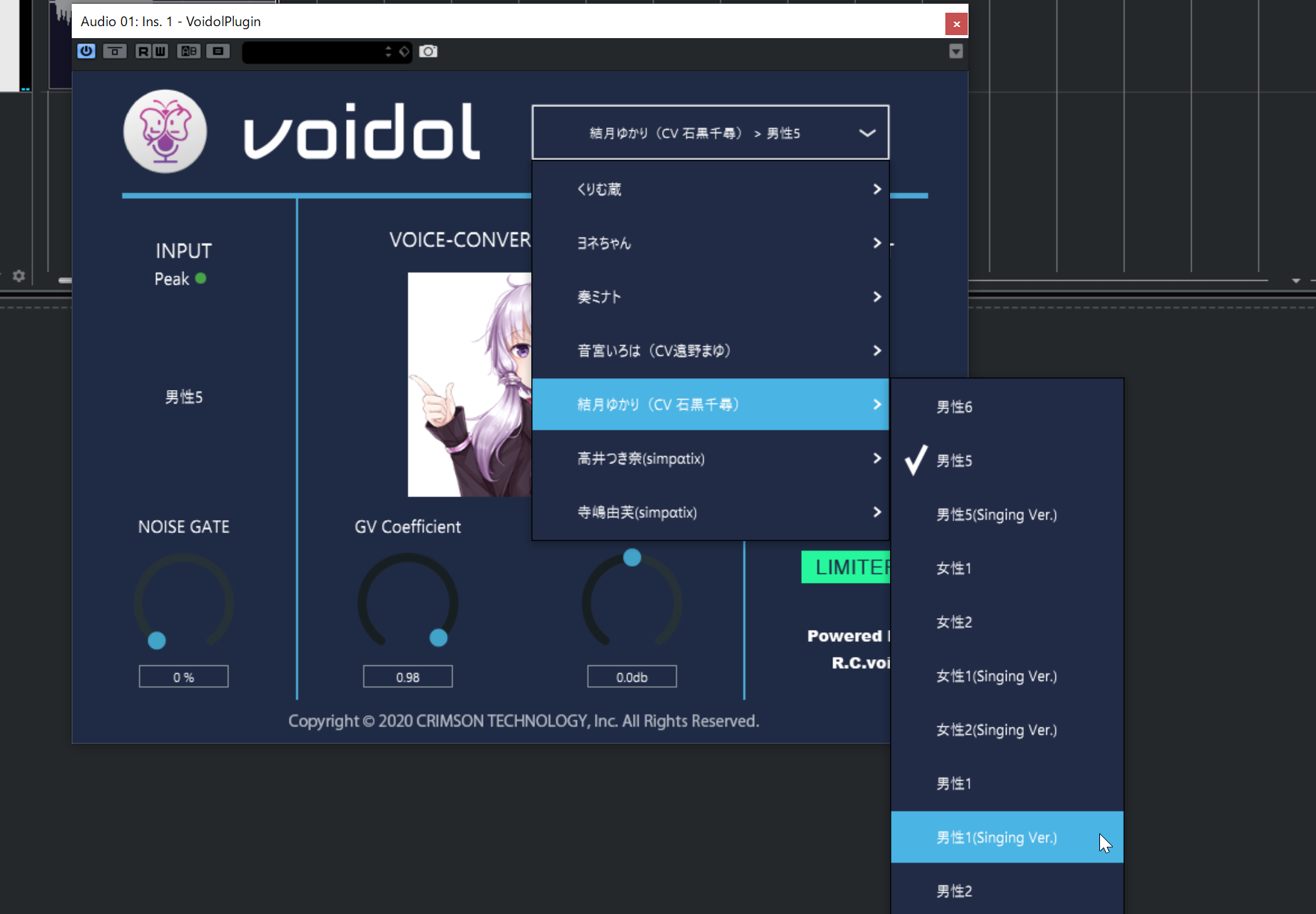1316x914 pixels.
Task: Expand the 寺嶋由芙(simpatix) submenu
Action: [711, 512]
